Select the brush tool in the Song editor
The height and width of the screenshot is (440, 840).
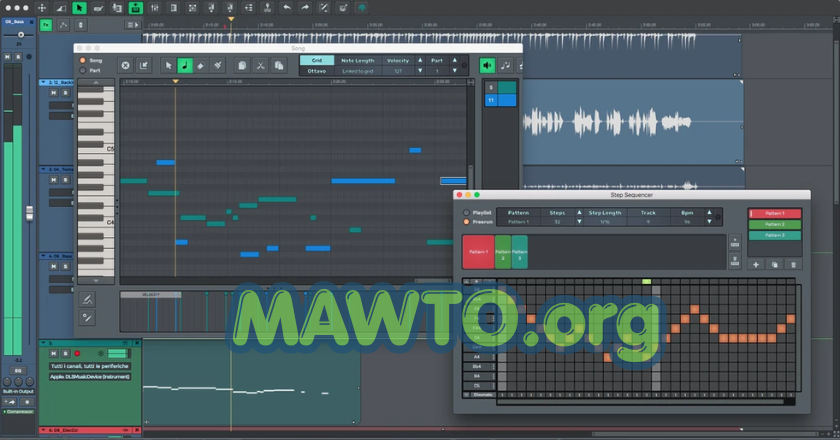[218, 65]
